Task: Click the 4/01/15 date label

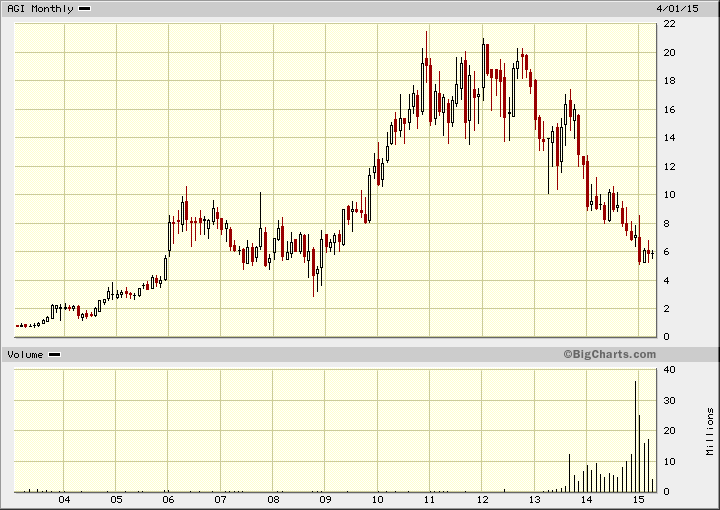Action: (x=677, y=8)
